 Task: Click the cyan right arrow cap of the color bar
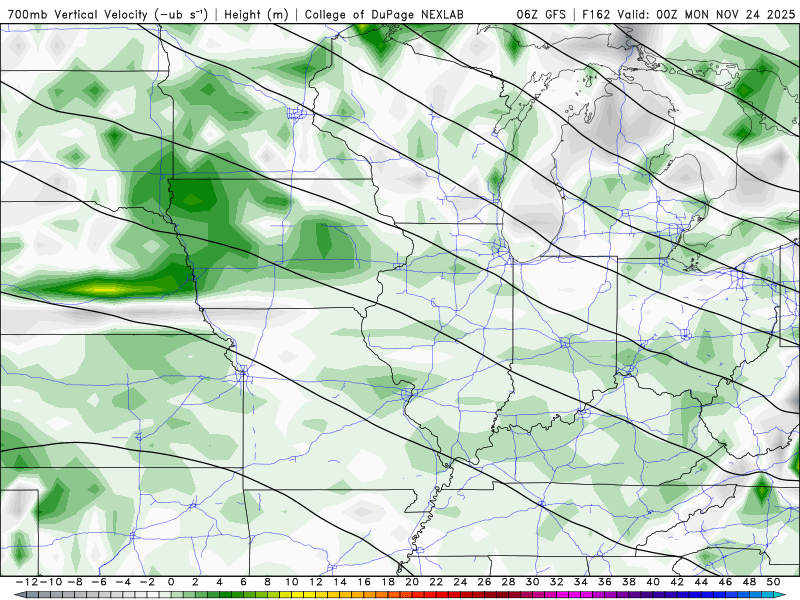[780, 595]
